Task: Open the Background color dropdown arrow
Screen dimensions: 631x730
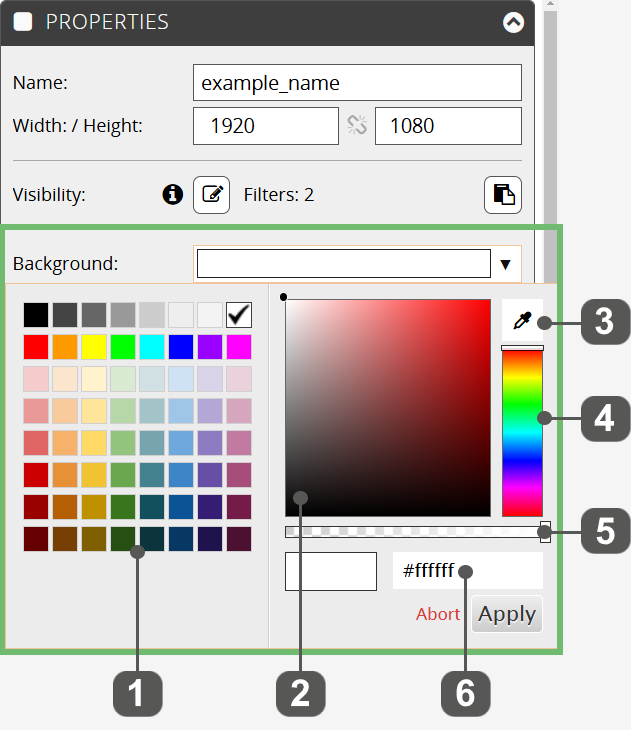Action: (x=506, y=264)
